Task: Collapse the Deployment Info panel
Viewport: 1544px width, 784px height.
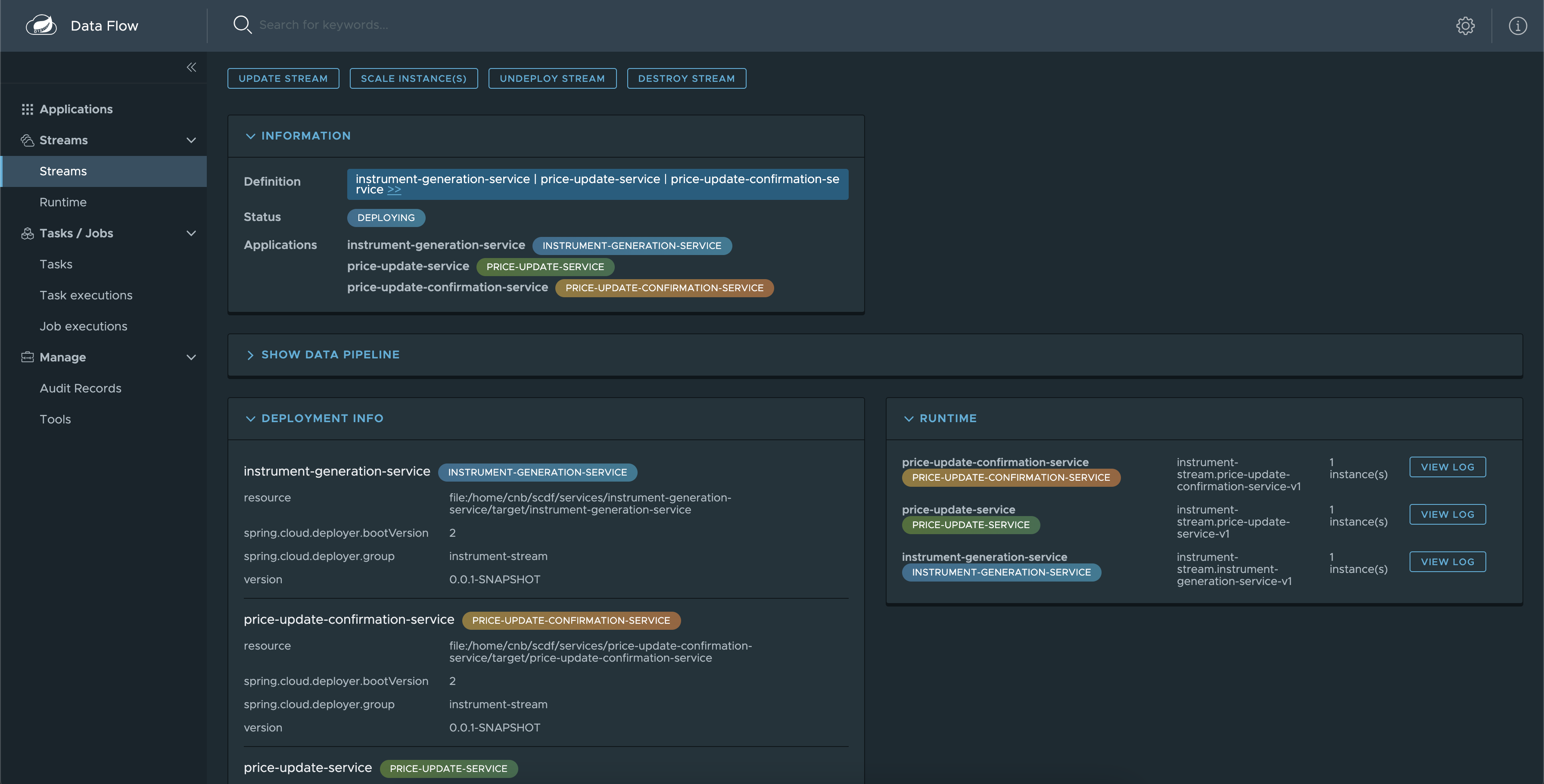Action: click(x=251, y=418)
